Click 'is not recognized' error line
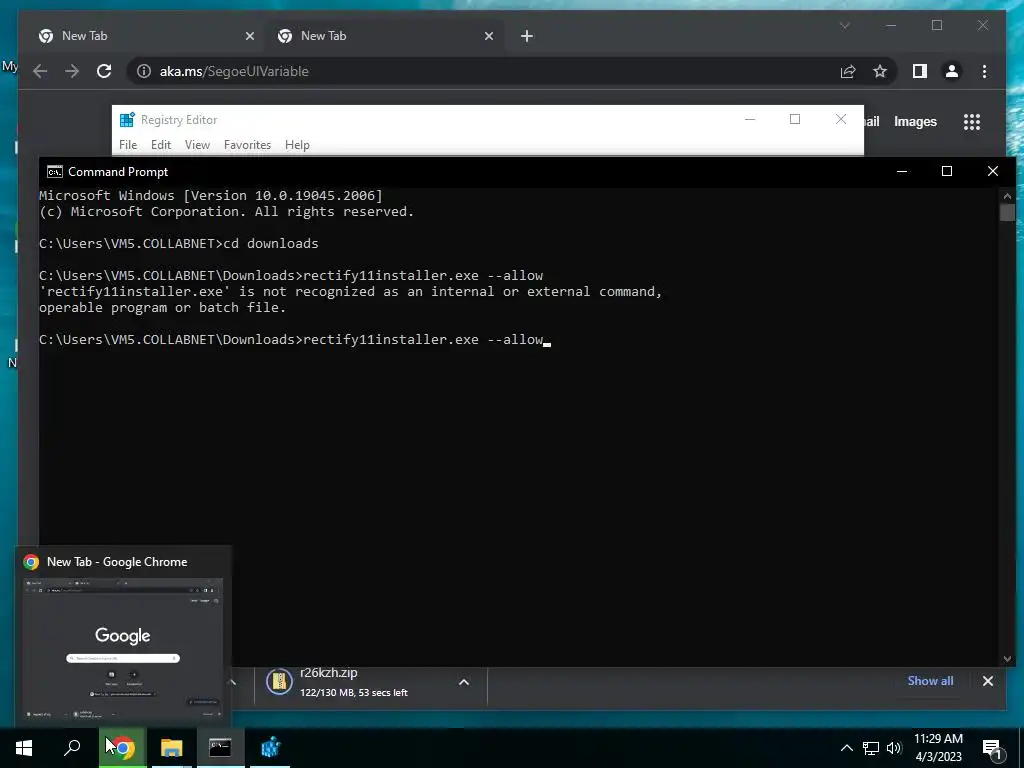The image size is (1024, 768). pos(351,291)
